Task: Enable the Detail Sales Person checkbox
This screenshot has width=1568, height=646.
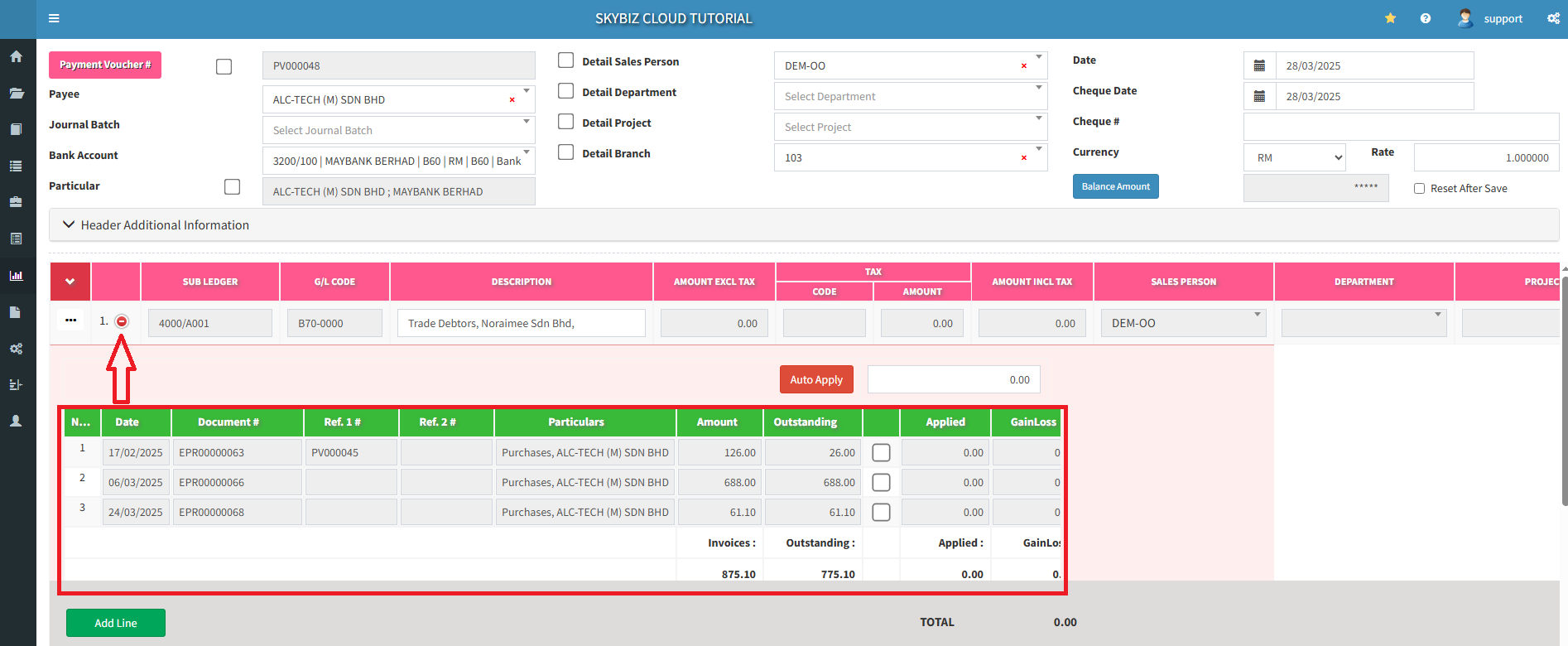Action: pyautogui.click(x=566, y=60)
